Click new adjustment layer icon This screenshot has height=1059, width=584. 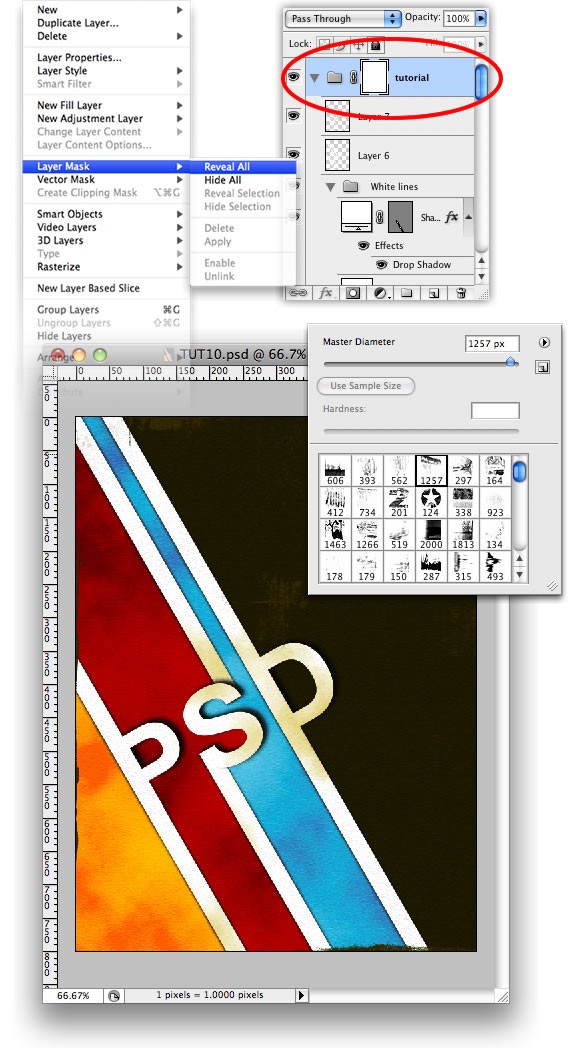click(x=382, y=293)
